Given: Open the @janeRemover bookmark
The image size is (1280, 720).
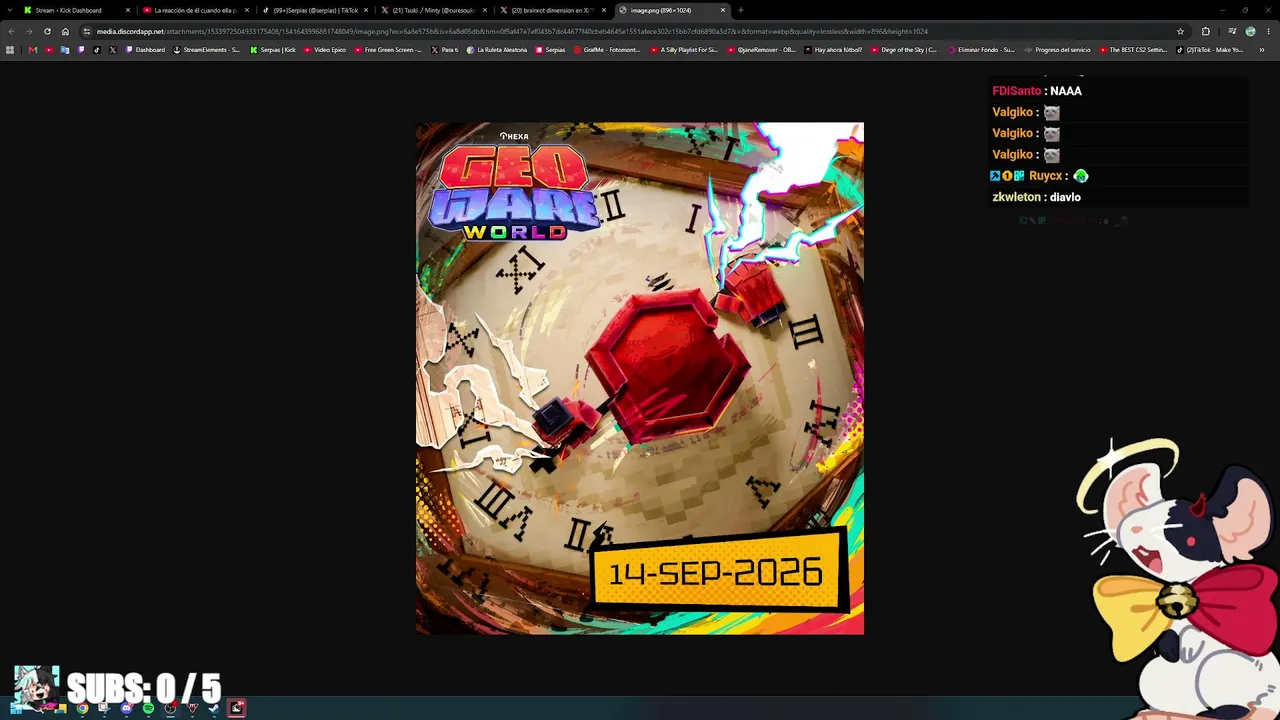Looking at the screenshot, I should [x=762, y=50].
